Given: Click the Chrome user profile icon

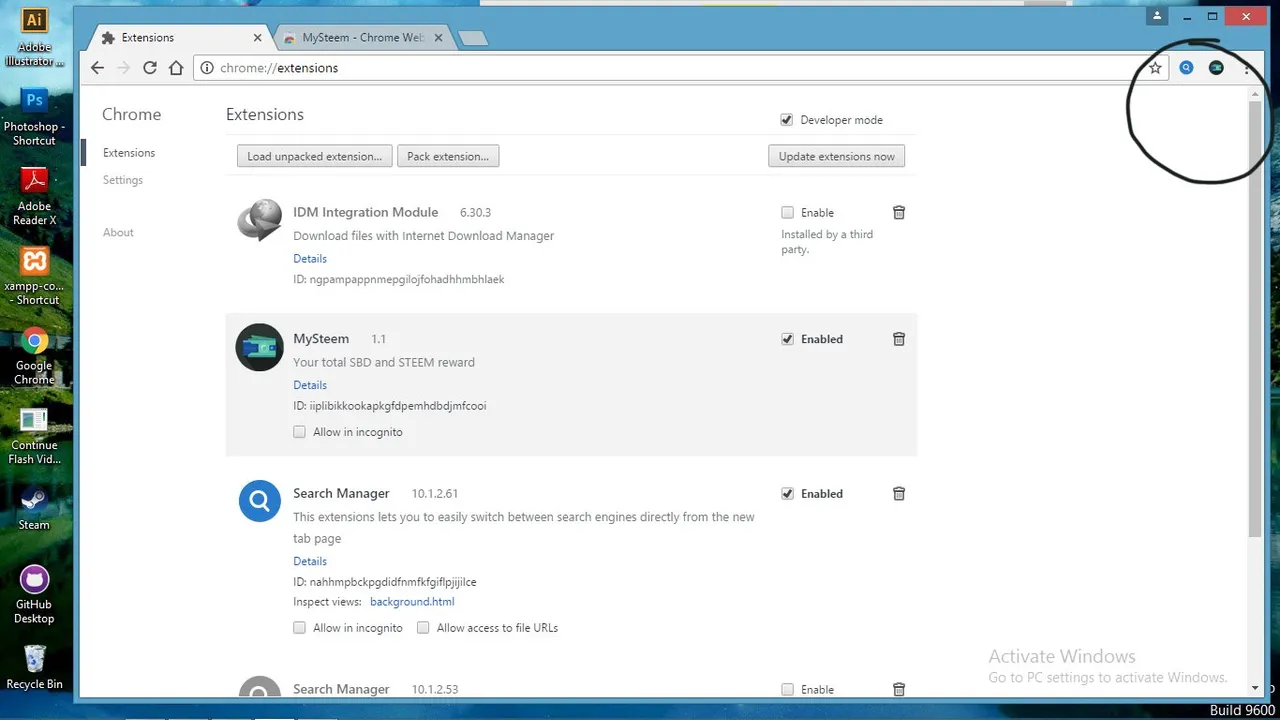Looking at the screenshot, I should [x=1157, y=16].
